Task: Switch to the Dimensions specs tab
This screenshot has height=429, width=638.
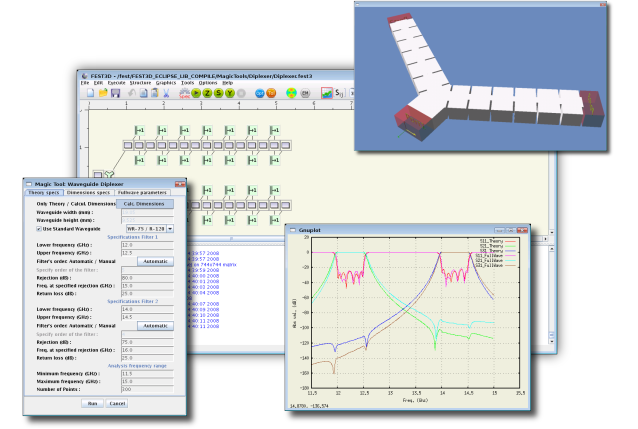Action: click(88, 193)
